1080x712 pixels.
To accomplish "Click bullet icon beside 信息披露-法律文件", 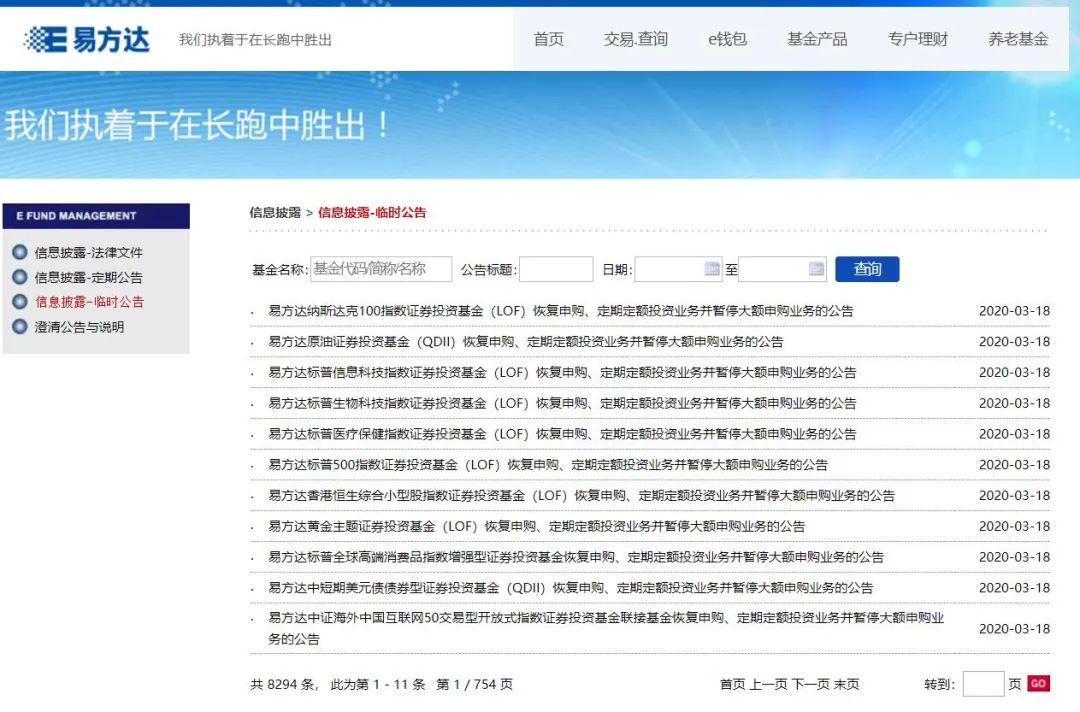I will 20,252.
